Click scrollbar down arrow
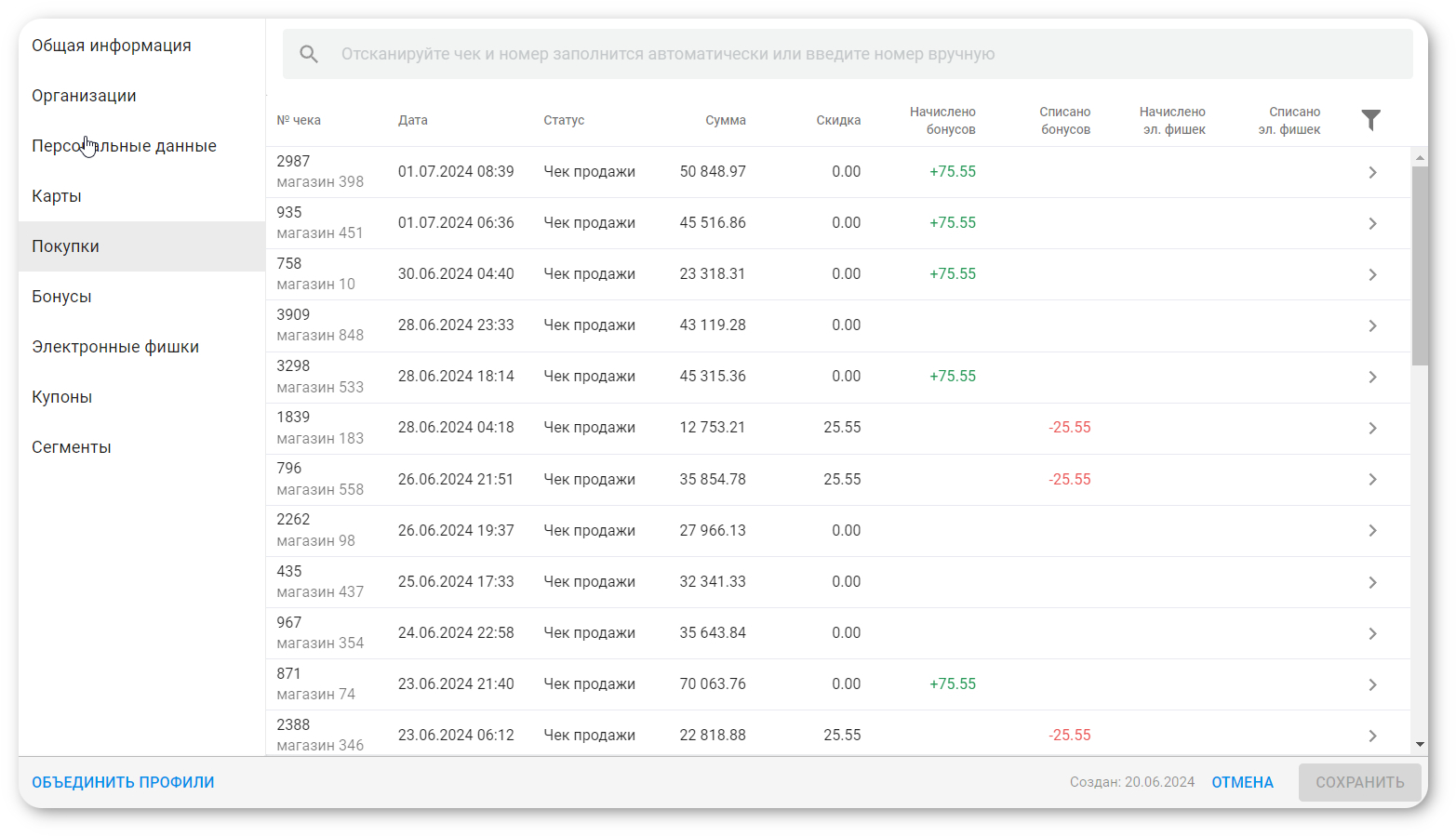 [x=1420, y=744]
